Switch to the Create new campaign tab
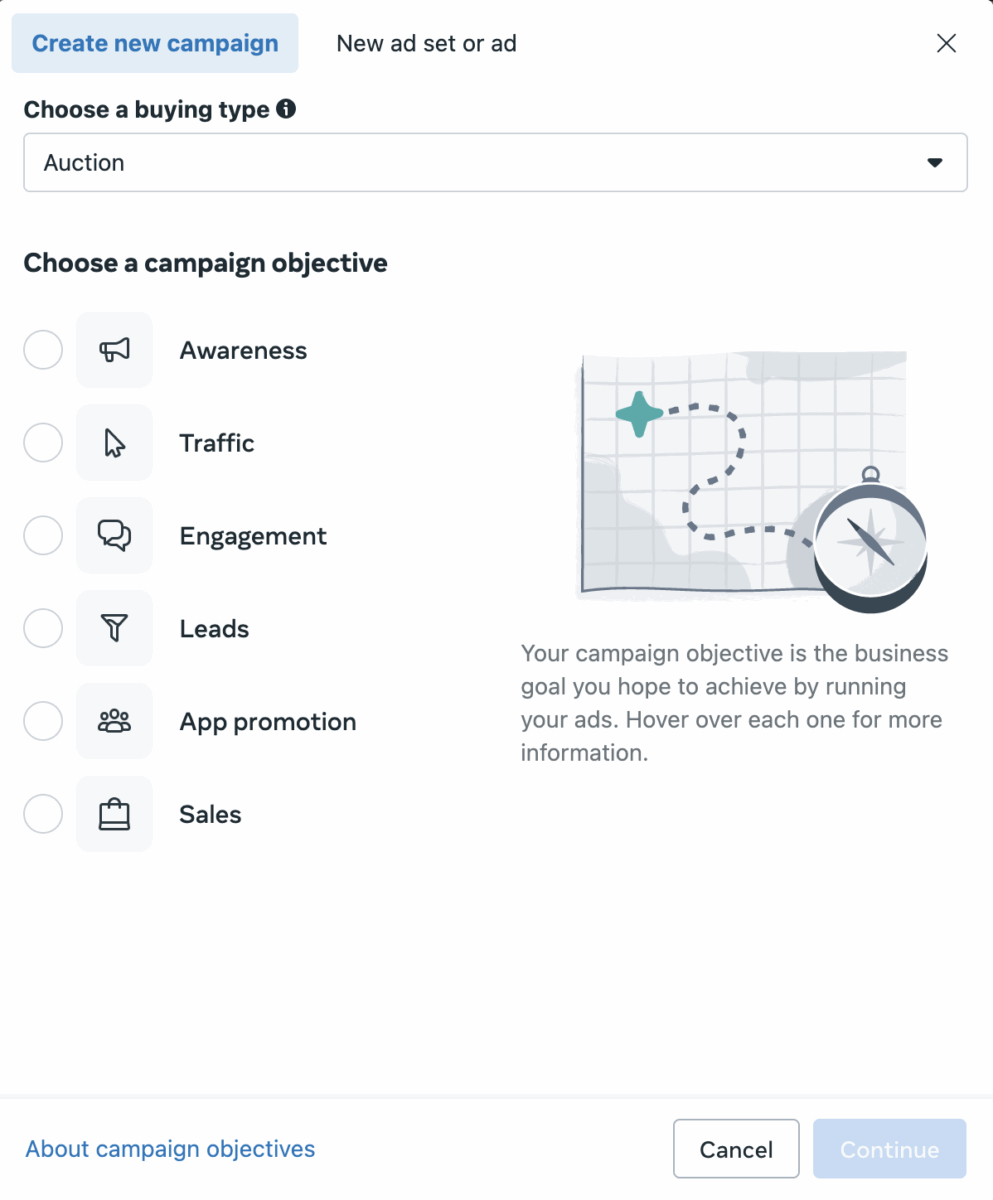This screenshot has height=1200, width=993. 154,43
